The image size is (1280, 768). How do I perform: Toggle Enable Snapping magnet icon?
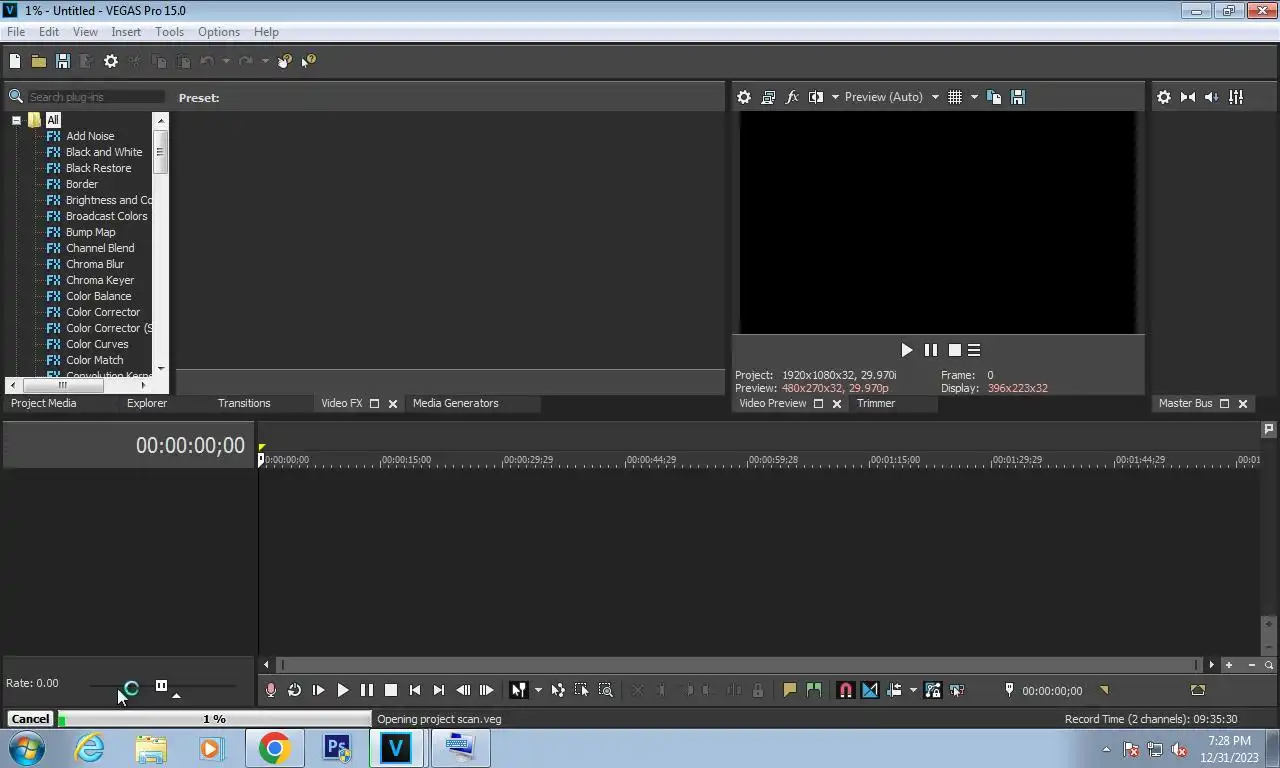tap(846, 690)
